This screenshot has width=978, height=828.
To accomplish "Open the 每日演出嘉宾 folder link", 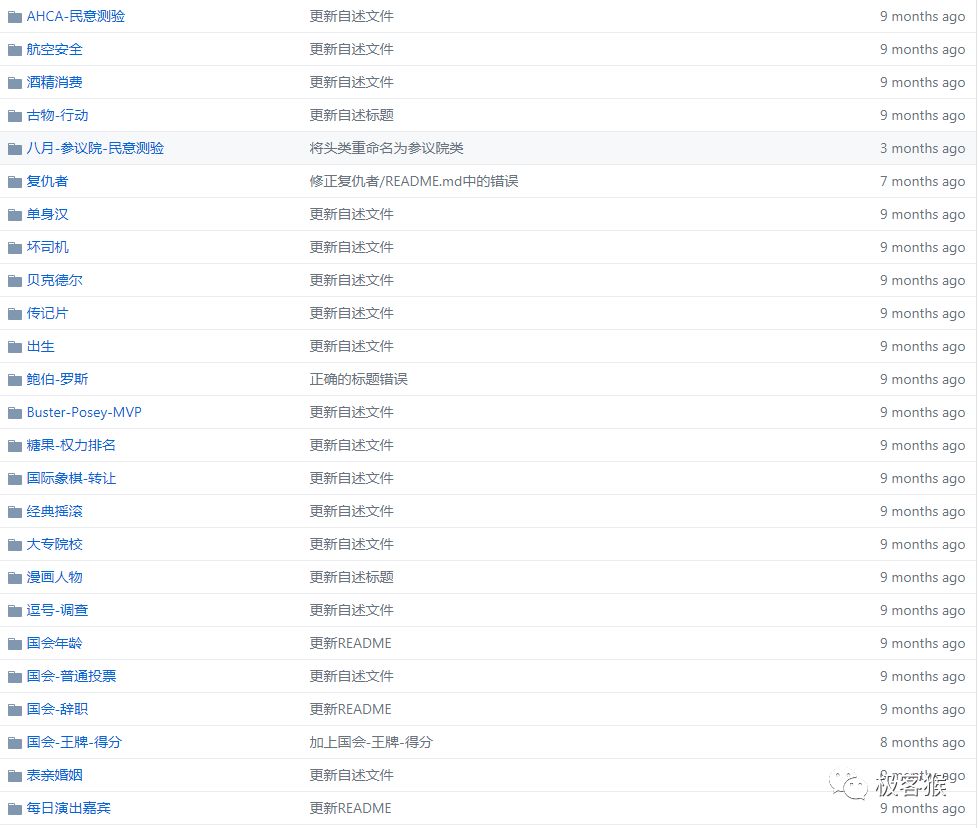I will (x=69, y=809).
